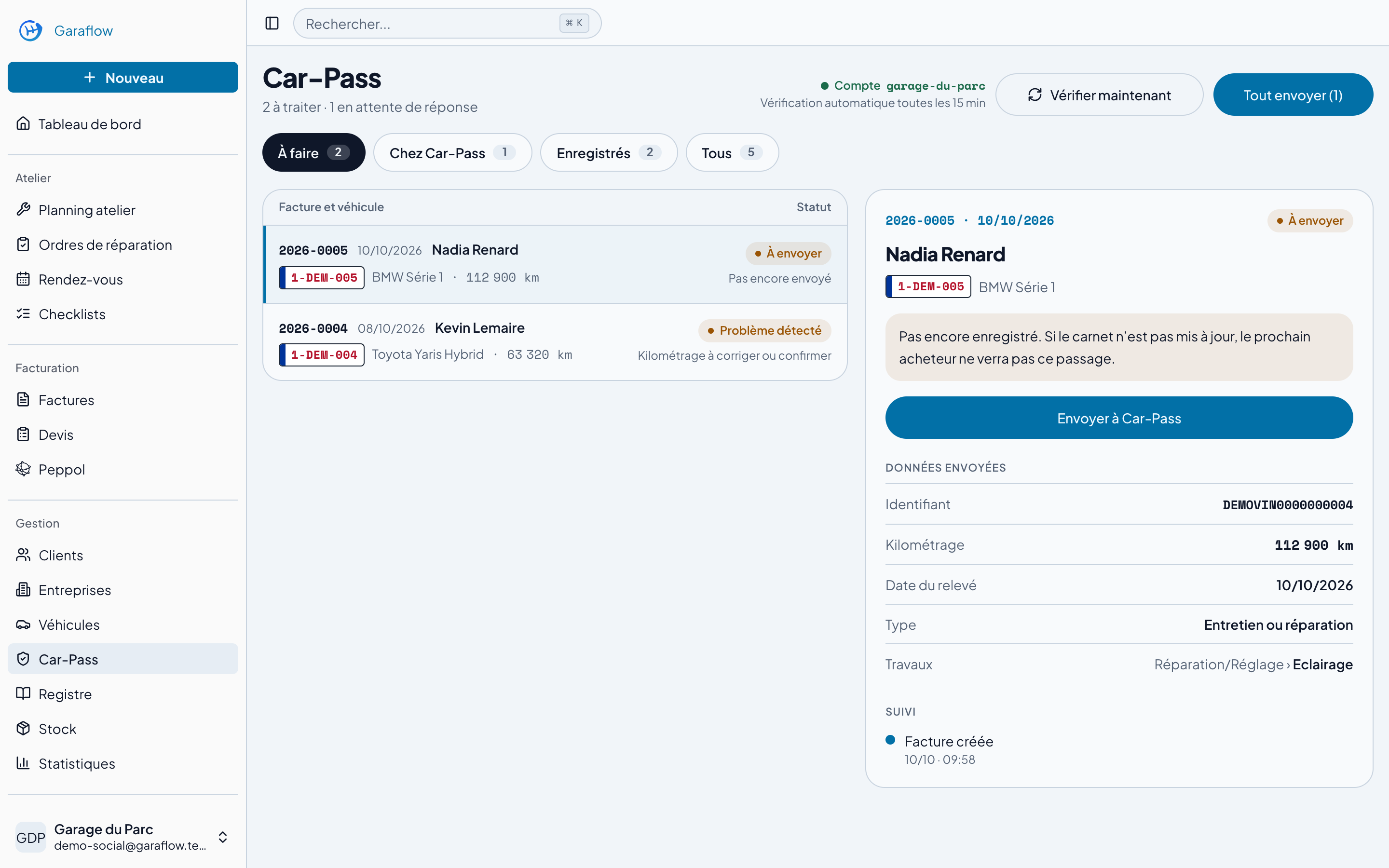Screen dimensions: 1389x868
Task: Select the À faire tab
Action: pyautogui.click(x=313, y=153)
